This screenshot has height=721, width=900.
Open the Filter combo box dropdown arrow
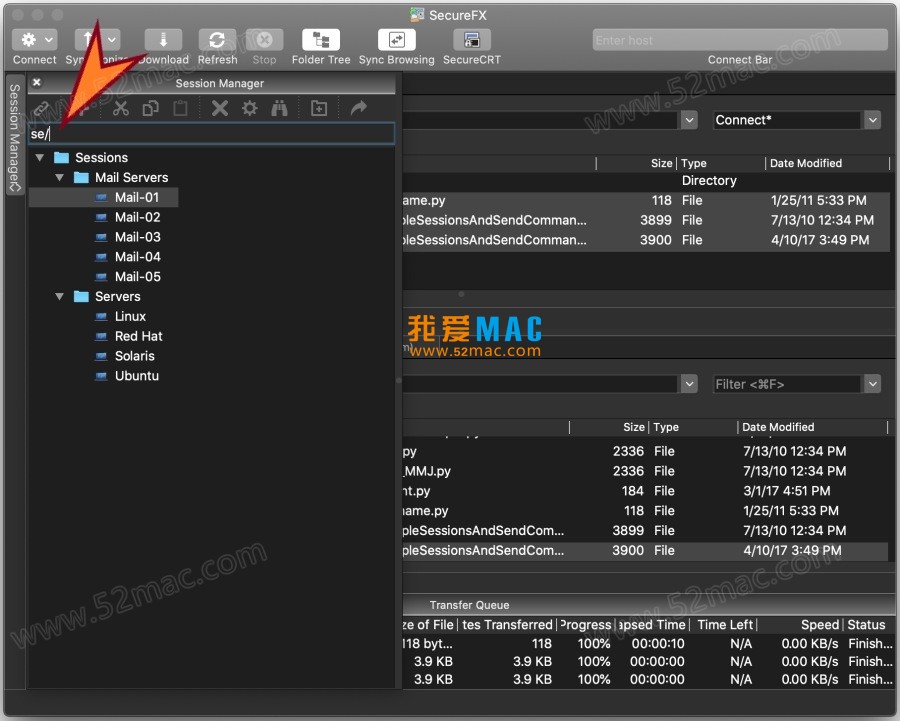(873, 384)
